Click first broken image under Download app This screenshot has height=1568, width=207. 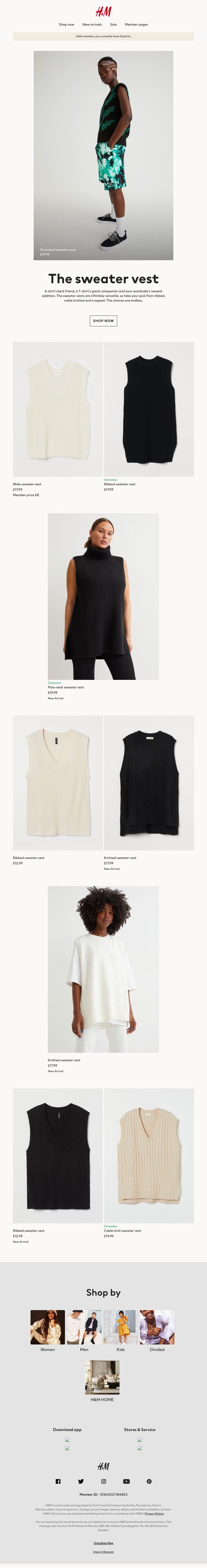point(68,1440)
